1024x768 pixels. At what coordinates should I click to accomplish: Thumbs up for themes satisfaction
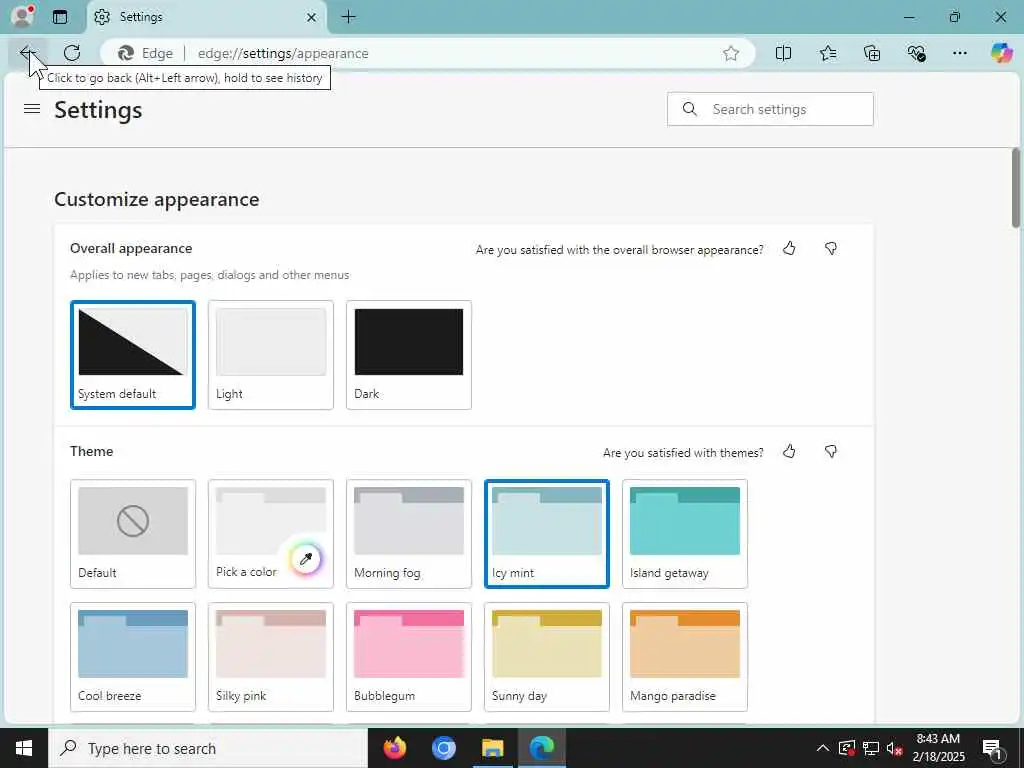tap(789, 451)
